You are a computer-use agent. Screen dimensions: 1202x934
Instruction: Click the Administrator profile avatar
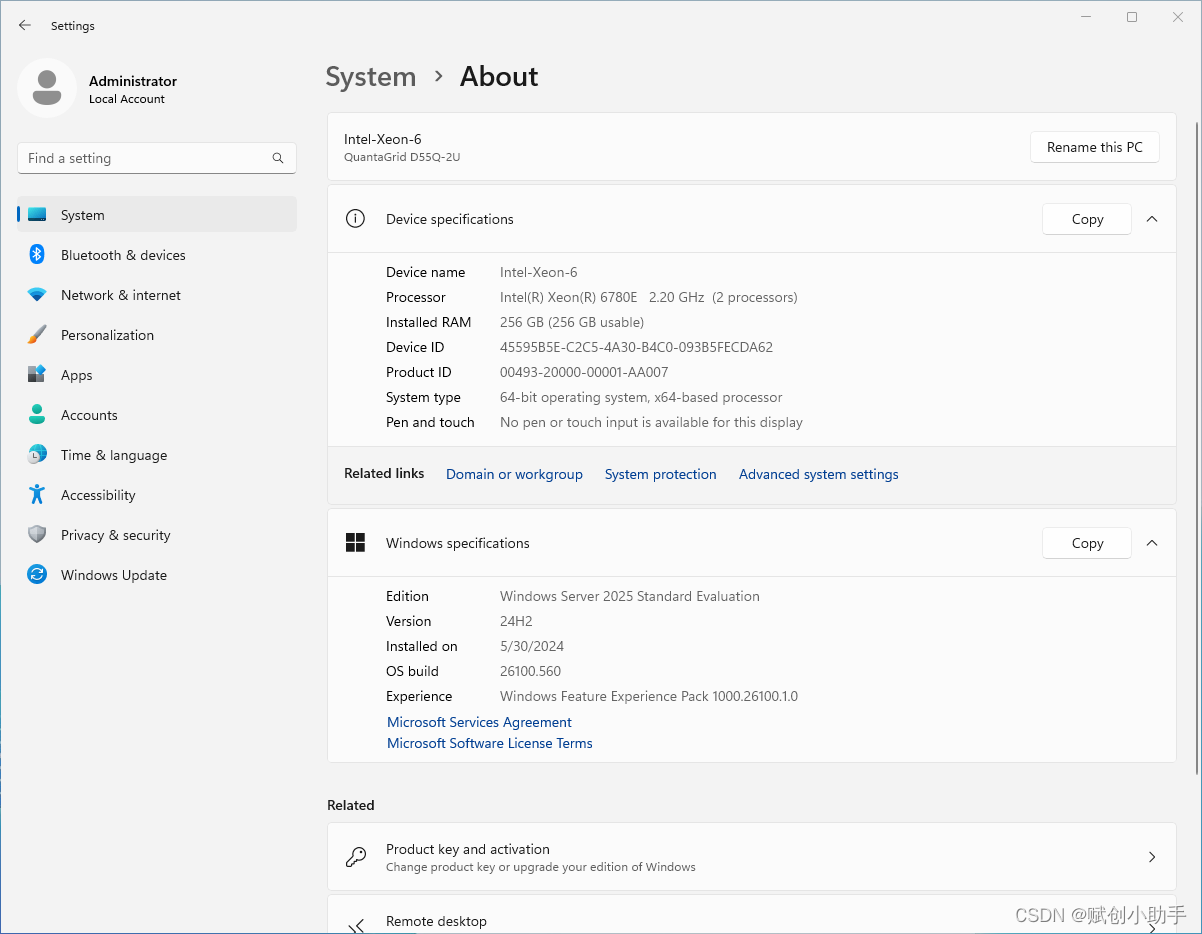point(47,88)
